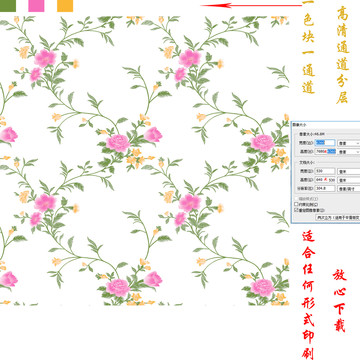
Task: Pick the pink color swatch
Action: tap(36, 6)
